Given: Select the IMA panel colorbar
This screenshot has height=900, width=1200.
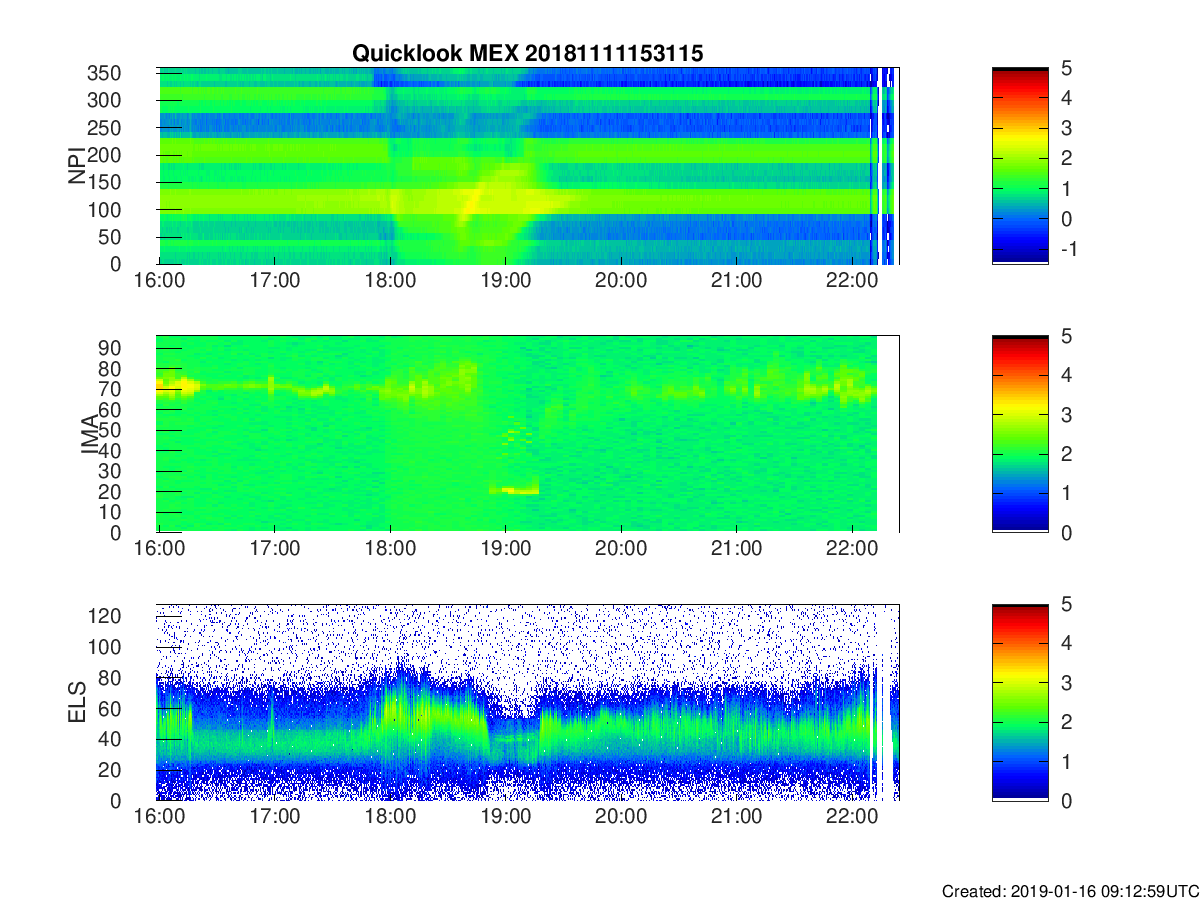Looking at the screenshot, I should tap(1020, 434).
